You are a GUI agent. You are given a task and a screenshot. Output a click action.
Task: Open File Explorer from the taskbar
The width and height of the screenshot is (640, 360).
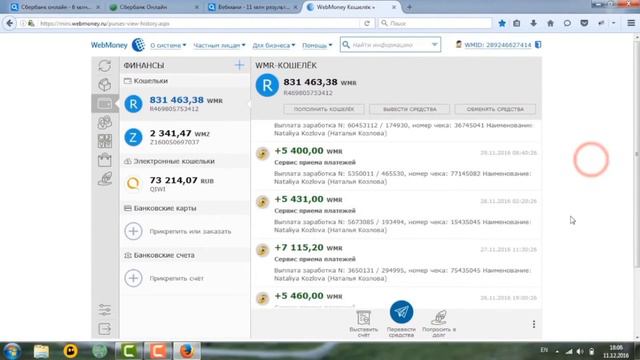coord(41,351)
